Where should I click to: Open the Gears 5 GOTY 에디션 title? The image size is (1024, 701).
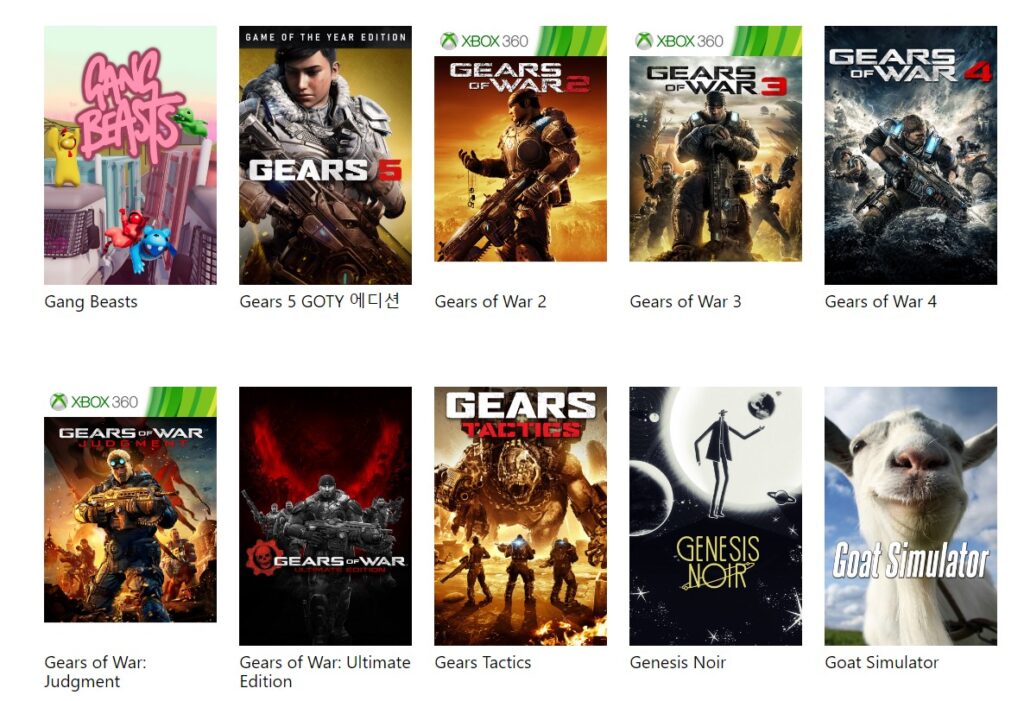coord(319,301)
